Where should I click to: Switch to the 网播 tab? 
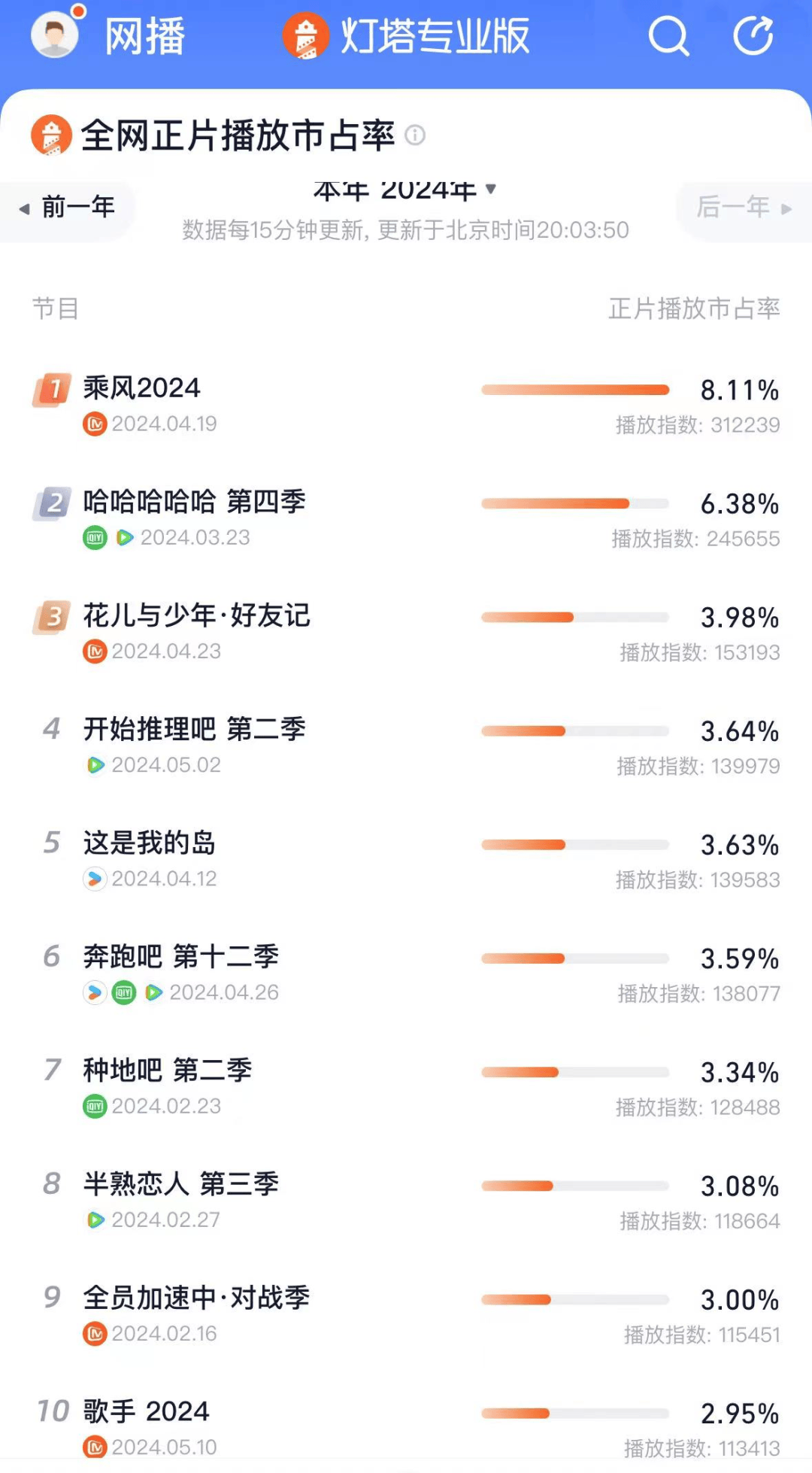click(144, 36)
